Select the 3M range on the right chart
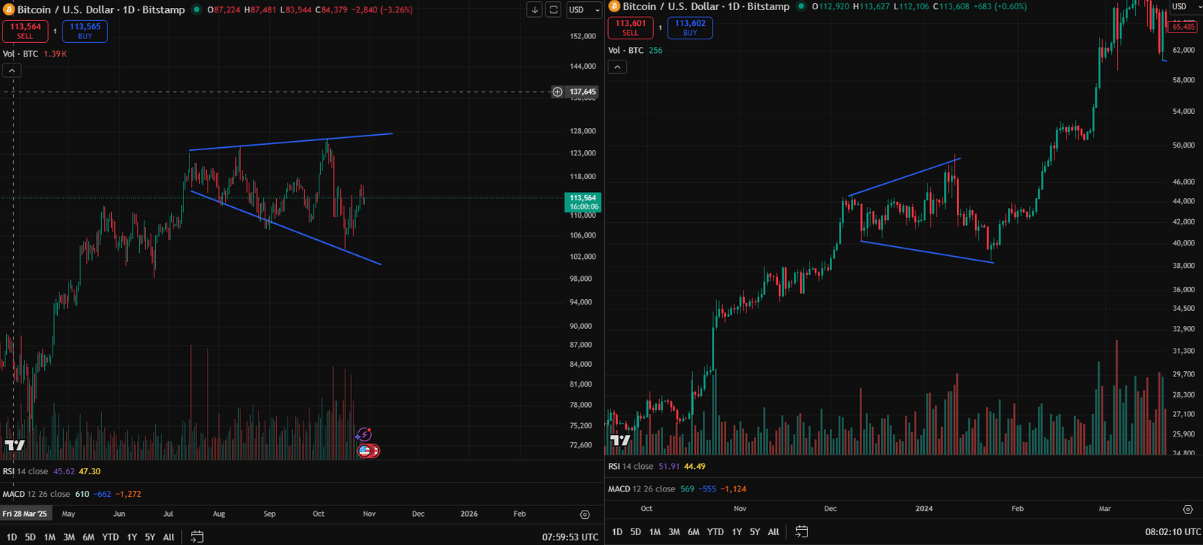1203x545 pixels. click(674, 532)
